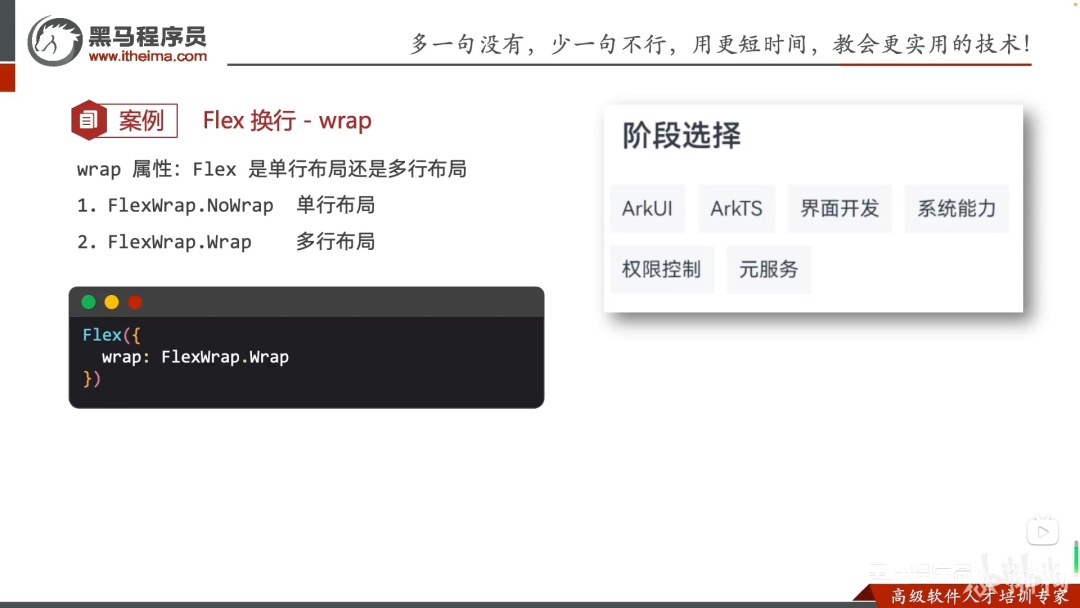
Task: Click the red hexagon document icon
Action: click(x=88, y=120)
